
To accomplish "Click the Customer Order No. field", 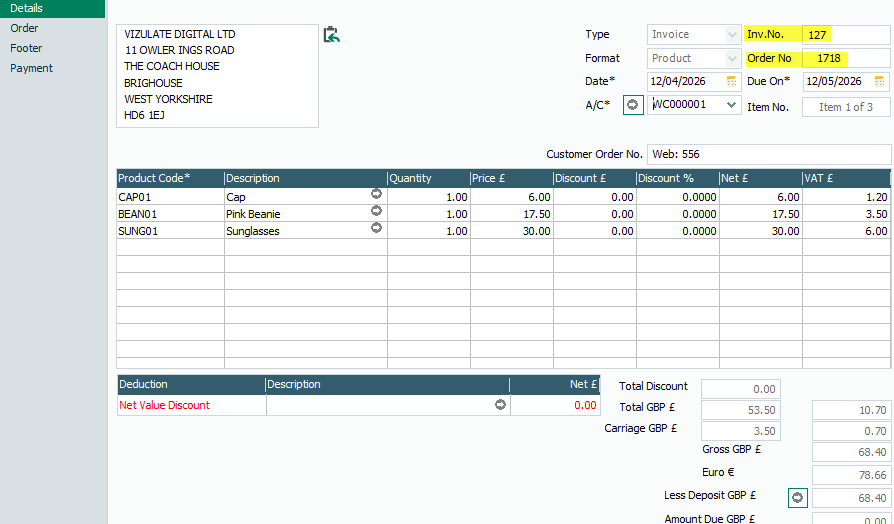I will click(768, 154).
